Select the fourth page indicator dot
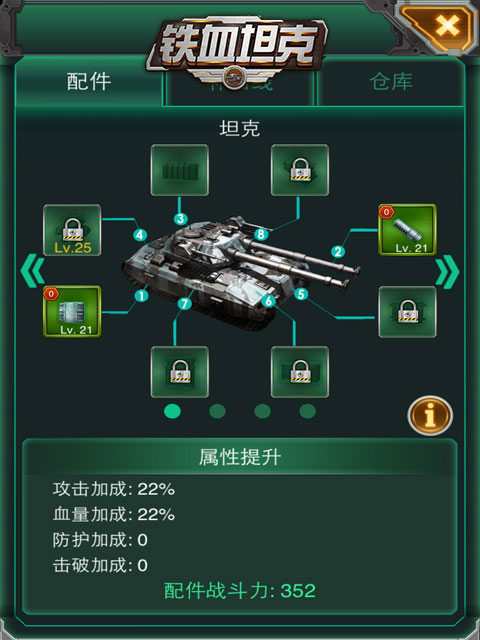This screenshot has height=640, width=480. pyautogui.click(x=307, y=411)
